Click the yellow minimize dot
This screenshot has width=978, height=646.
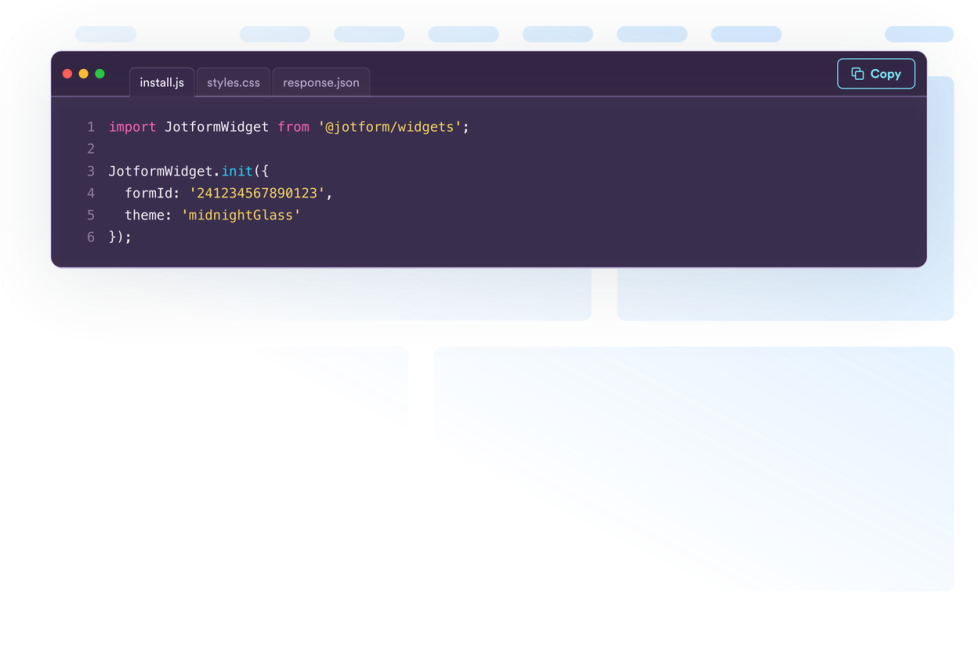tap(84, 74)
